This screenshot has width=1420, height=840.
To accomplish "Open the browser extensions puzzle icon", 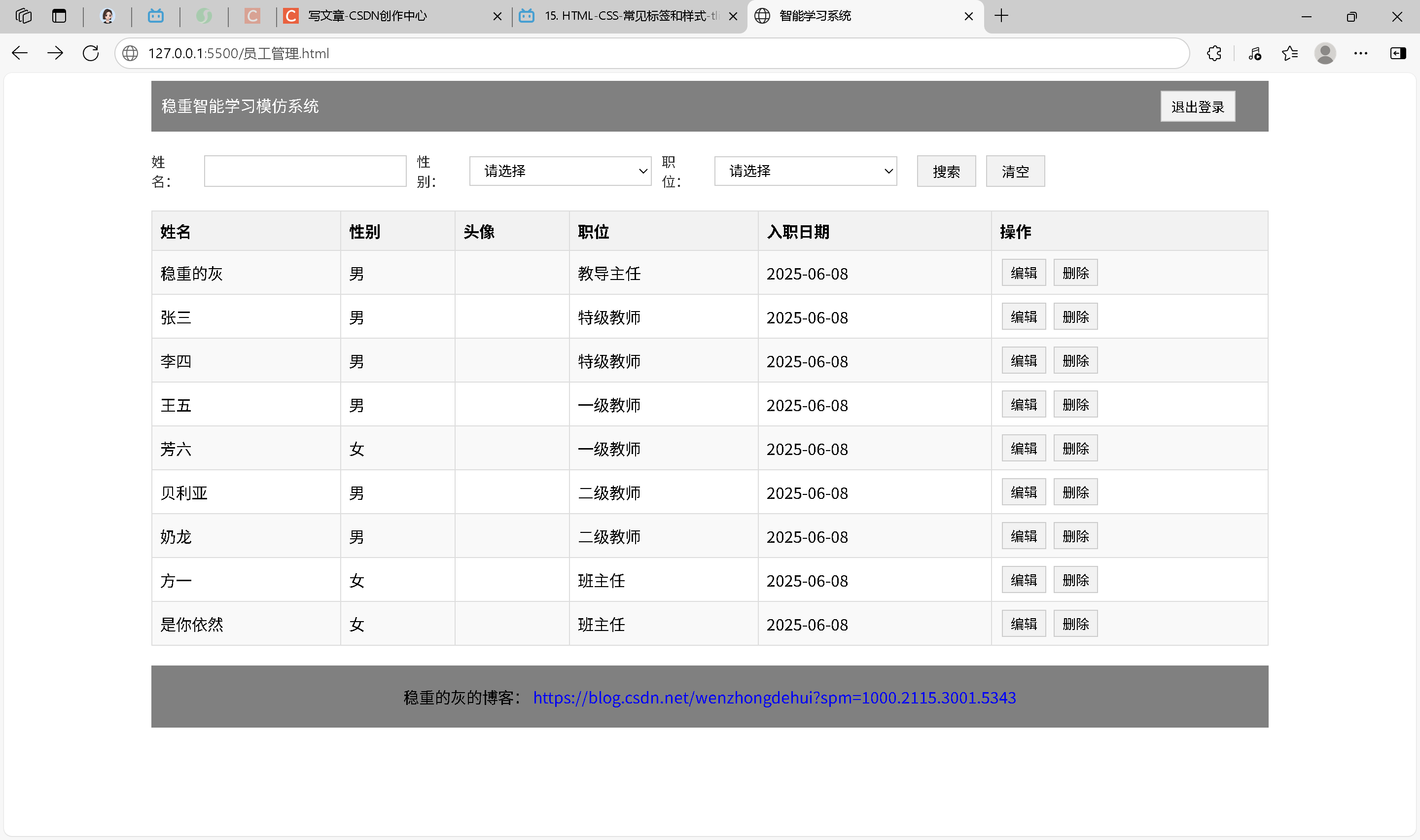I will pyautogui.click(x=1213, y=53).
